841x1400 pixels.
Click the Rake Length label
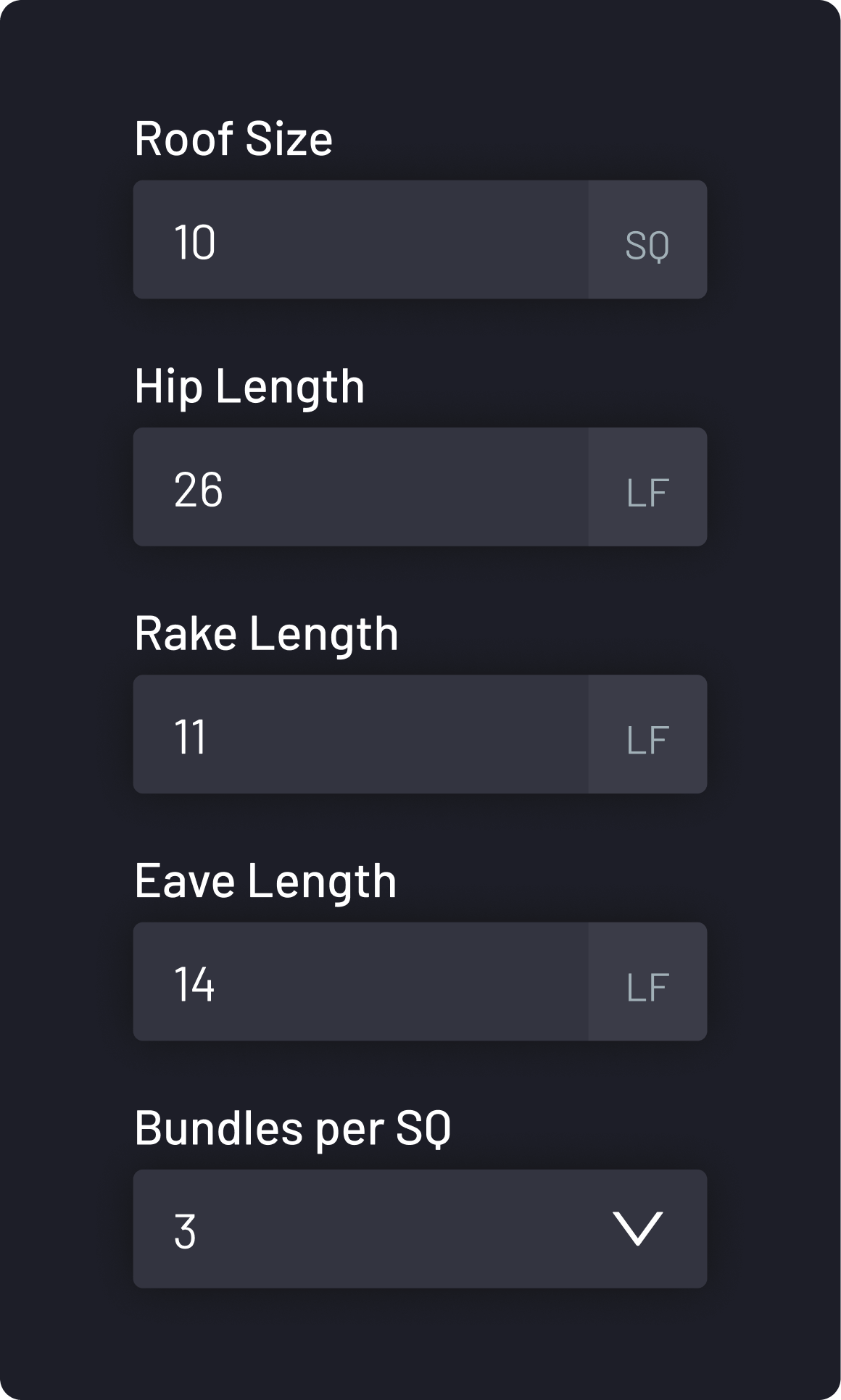pyautogui.click(x=266, y=633)
